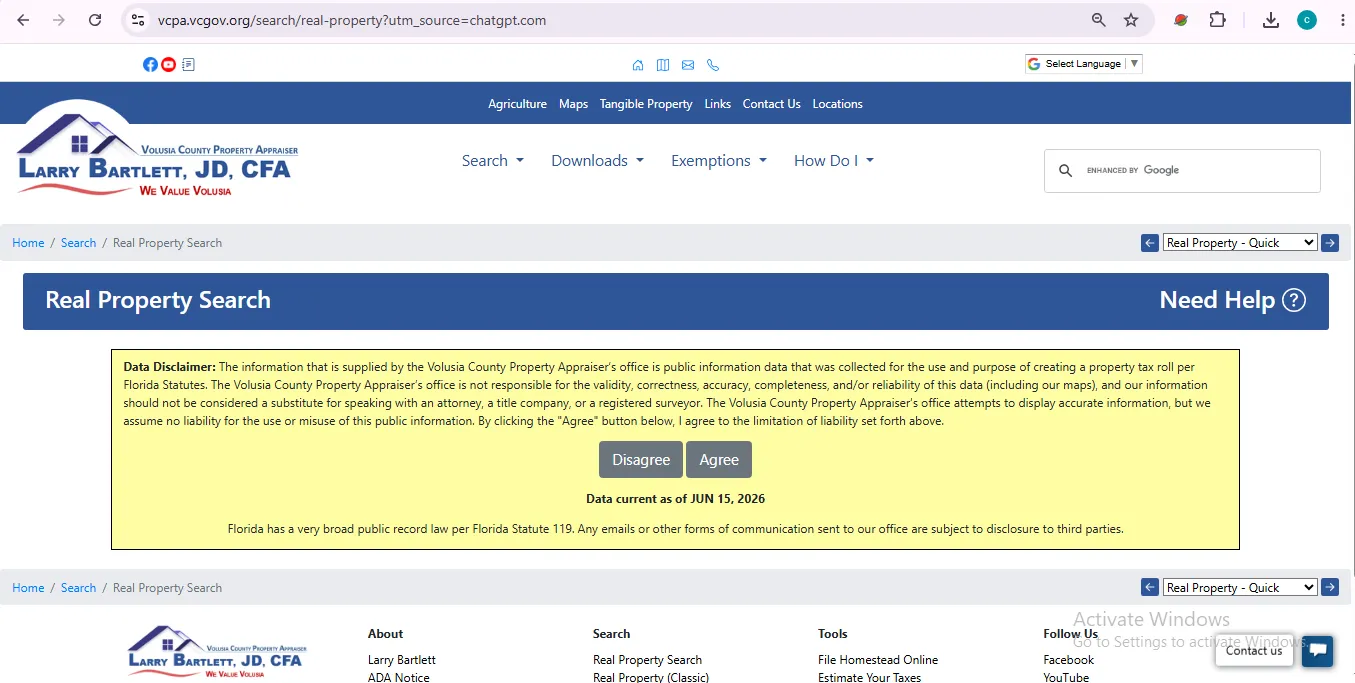The height and width of the screenshot is (683, 1355).
Task: Open footer Larry Bartlett link
Action: pos(402,660)
